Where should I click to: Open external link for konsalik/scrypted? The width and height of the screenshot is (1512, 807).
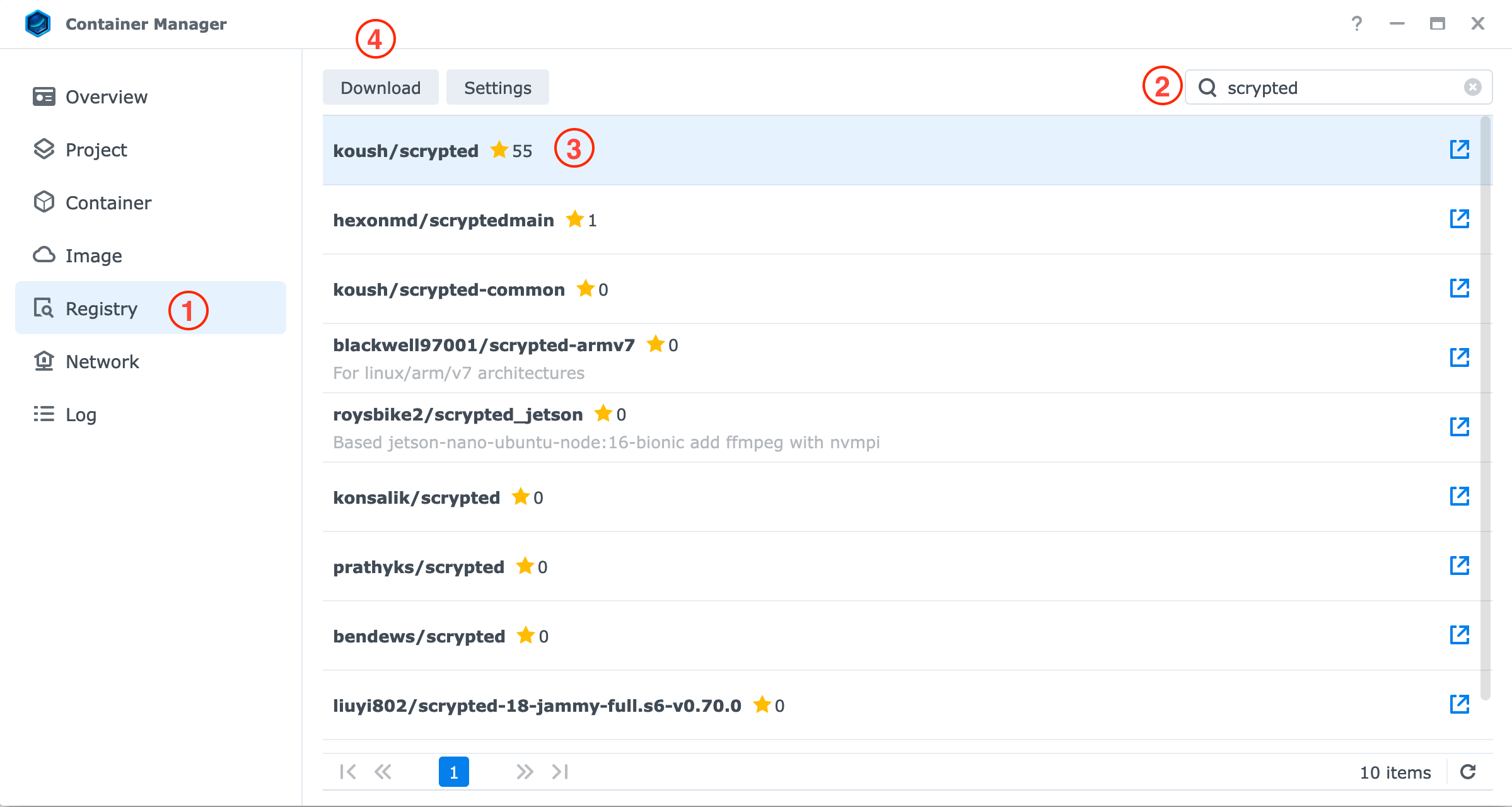point(1459,497)
